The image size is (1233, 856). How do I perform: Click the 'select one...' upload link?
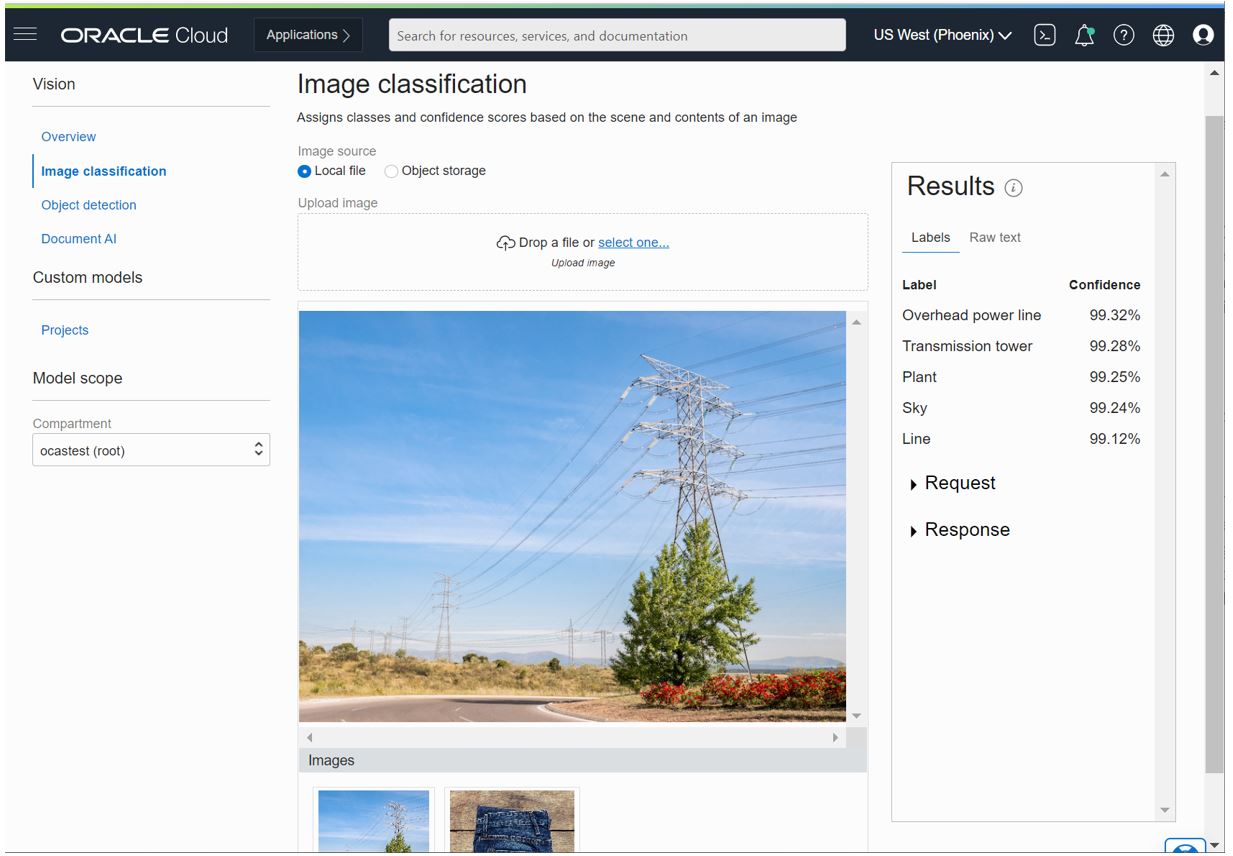(x=634, y=242)
